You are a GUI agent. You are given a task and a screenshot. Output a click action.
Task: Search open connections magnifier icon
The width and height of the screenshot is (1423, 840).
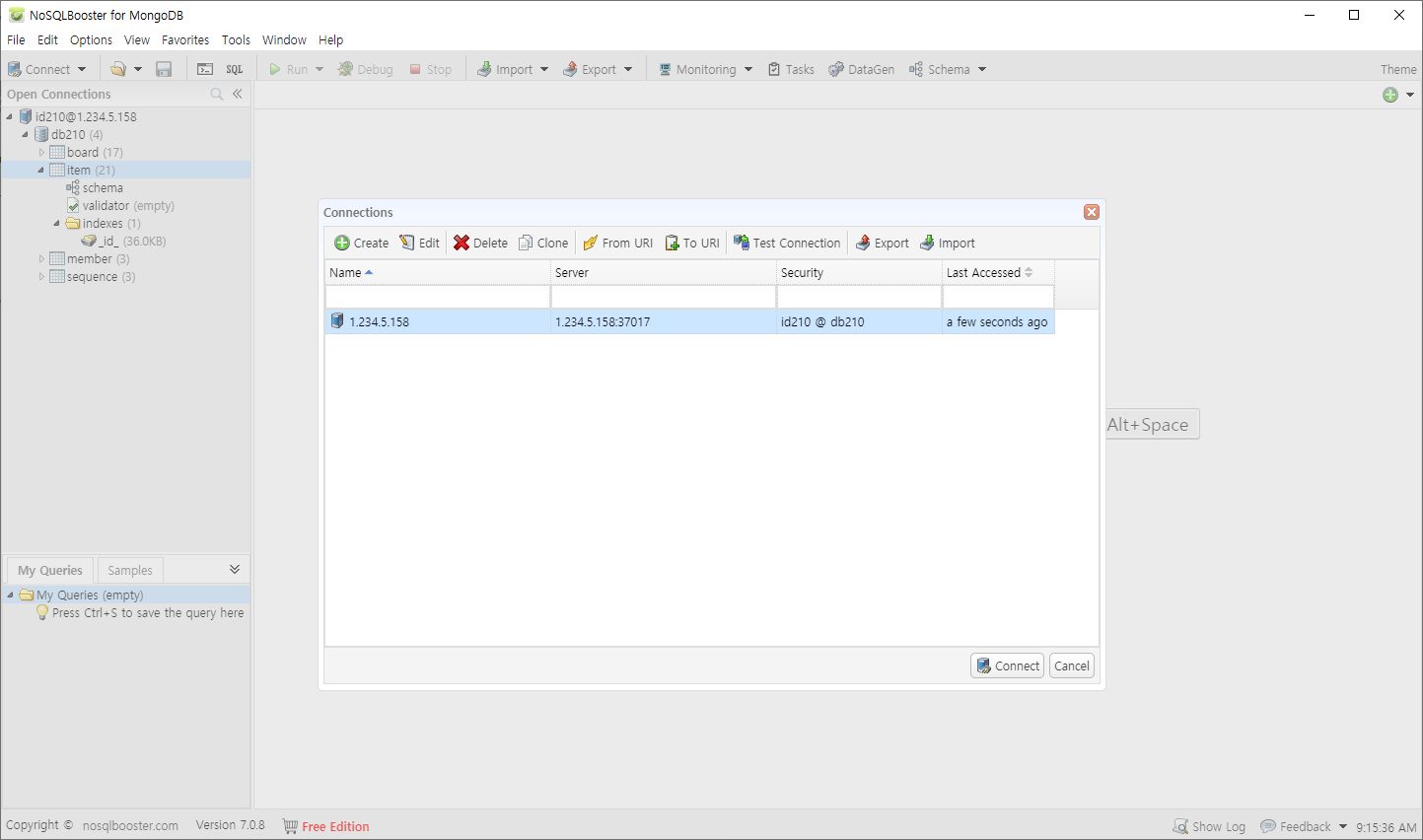[217, 94]
